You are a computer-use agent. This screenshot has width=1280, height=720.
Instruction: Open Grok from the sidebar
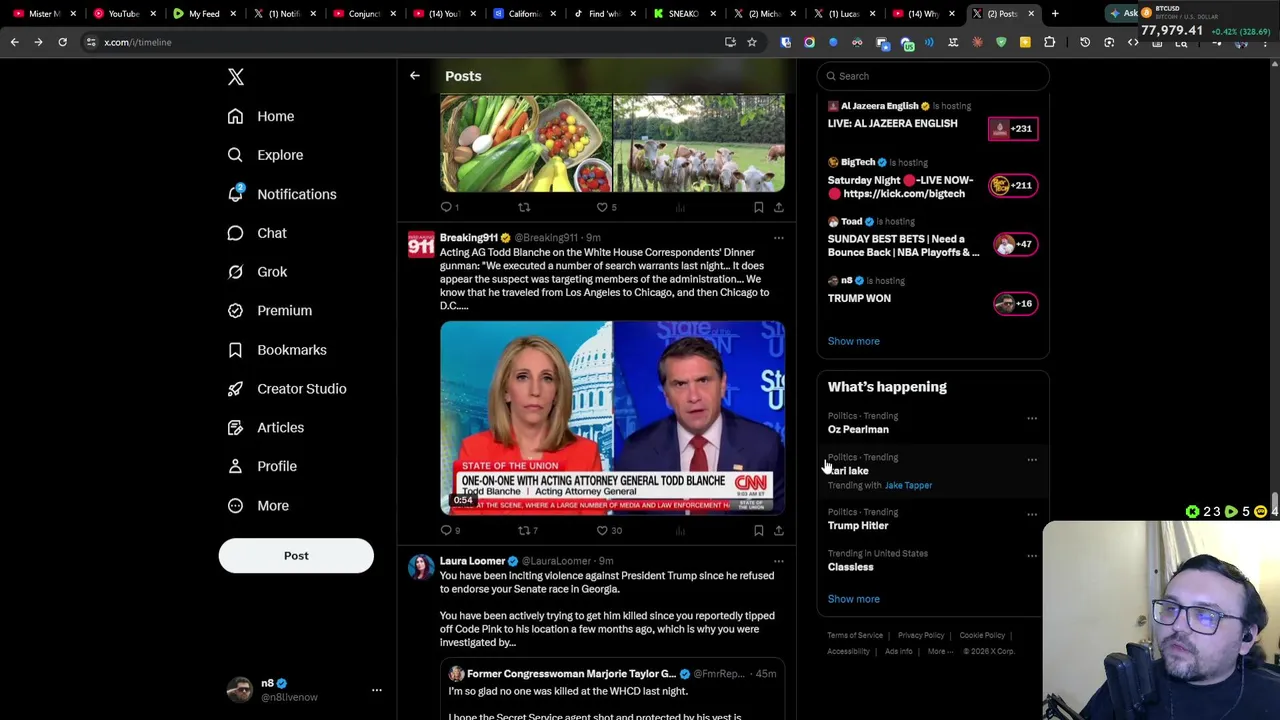pos(257,272)
